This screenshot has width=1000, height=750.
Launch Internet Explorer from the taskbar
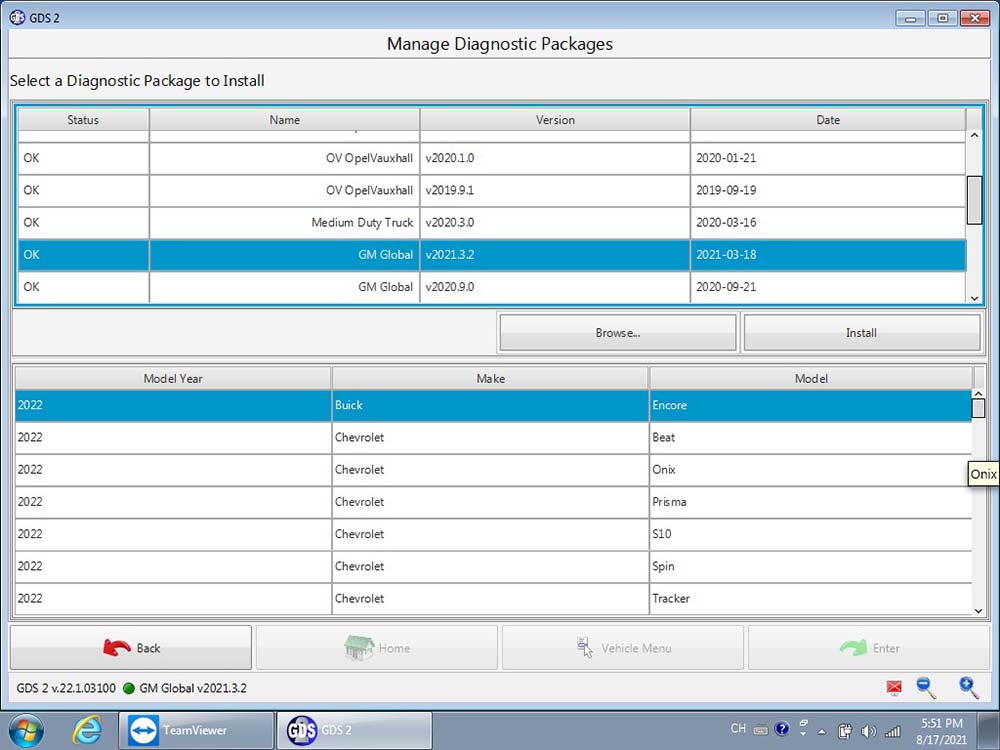[x=87, y=730]
